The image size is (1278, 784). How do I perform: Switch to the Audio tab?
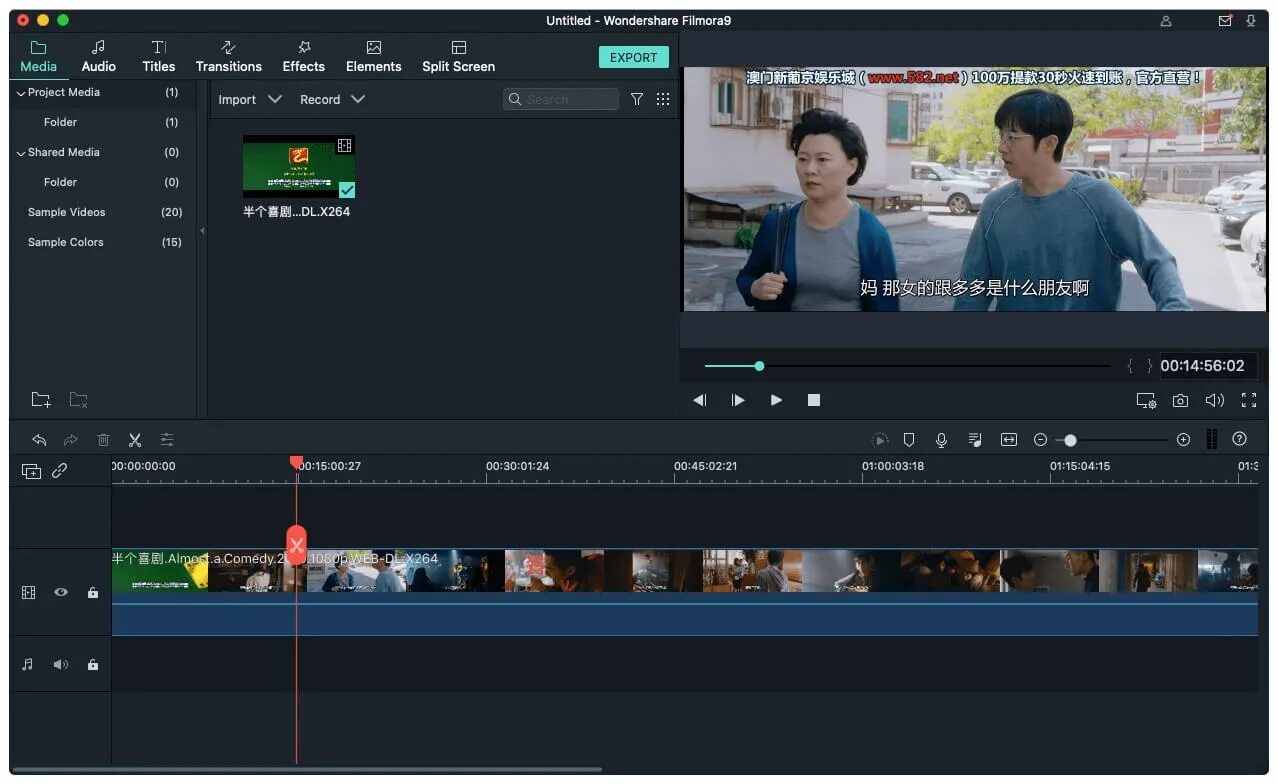(x=98, y=57)
